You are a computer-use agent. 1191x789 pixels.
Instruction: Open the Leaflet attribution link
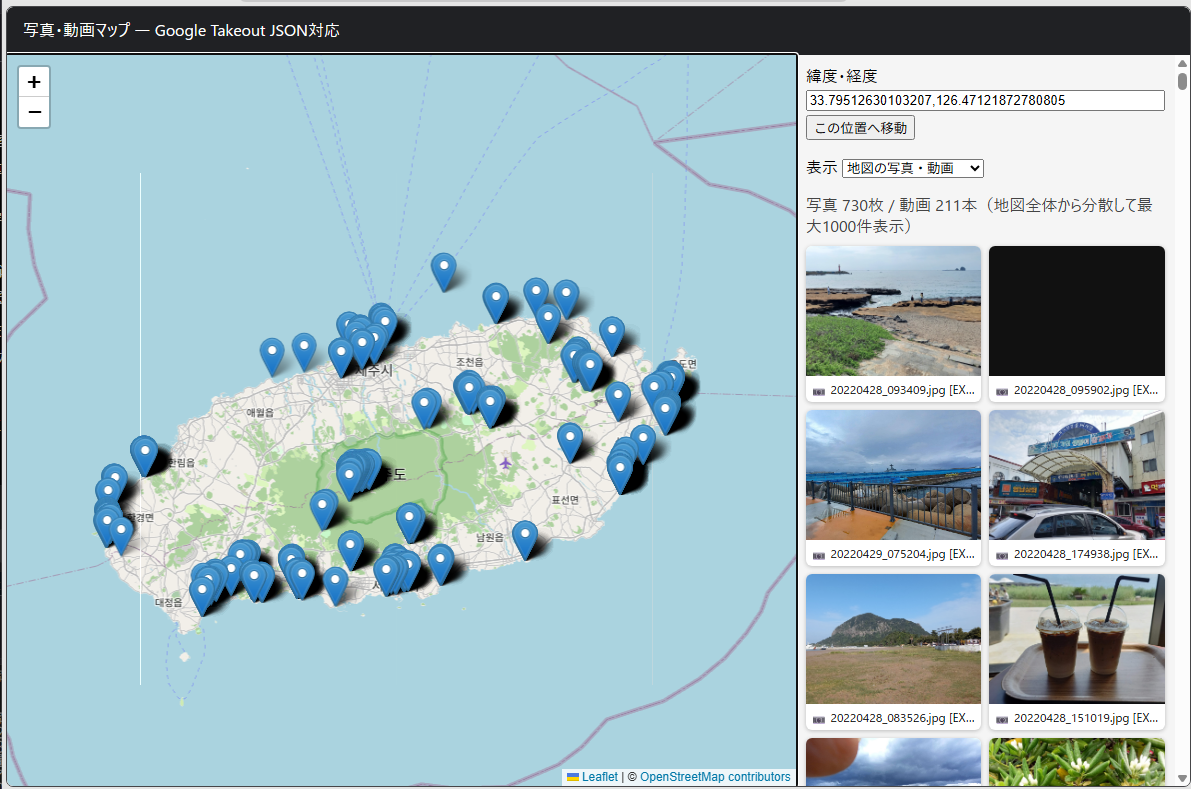pos(599,777)
